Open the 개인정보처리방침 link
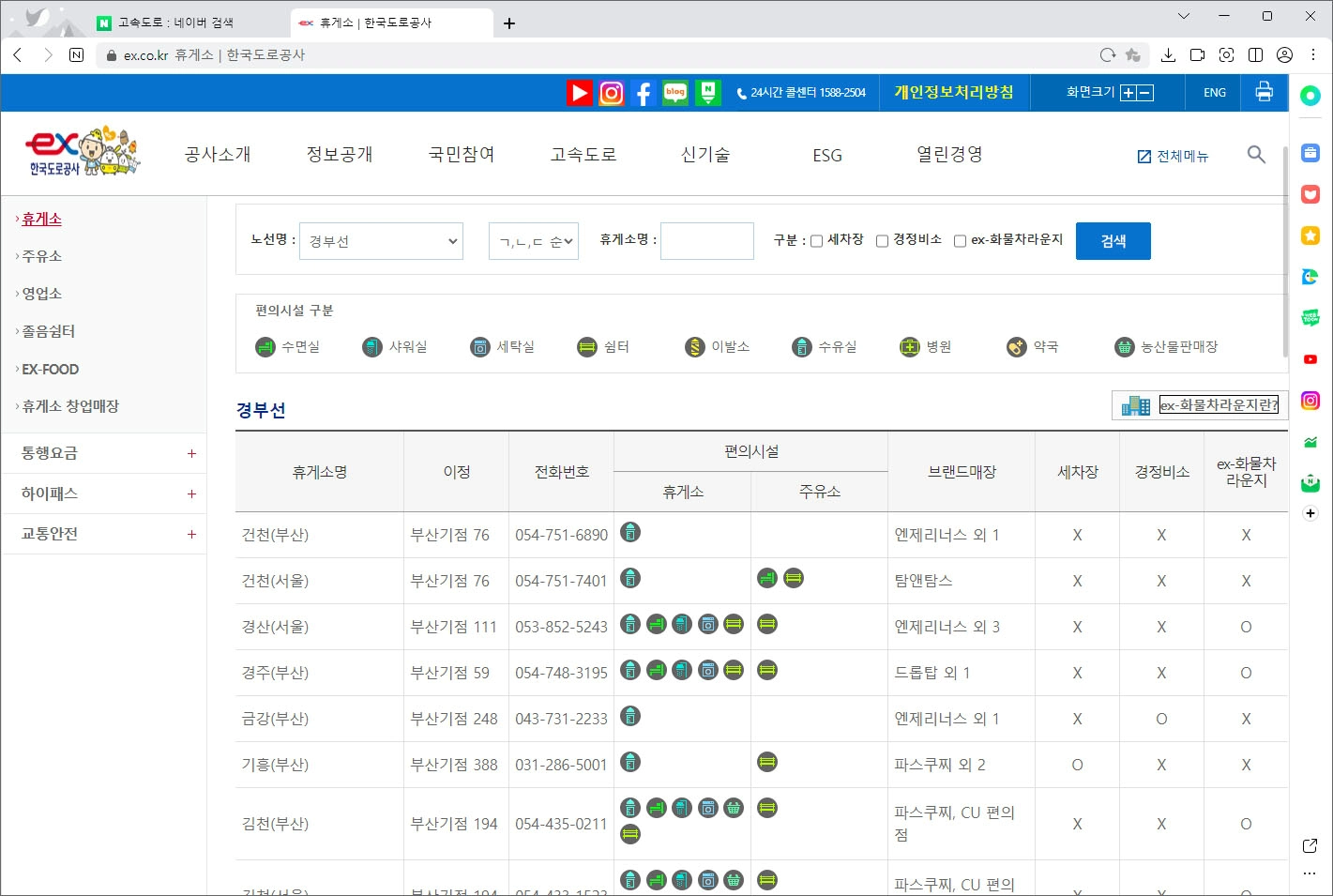The width and height of the screenshot is (1333, 896). coord(953,92)
